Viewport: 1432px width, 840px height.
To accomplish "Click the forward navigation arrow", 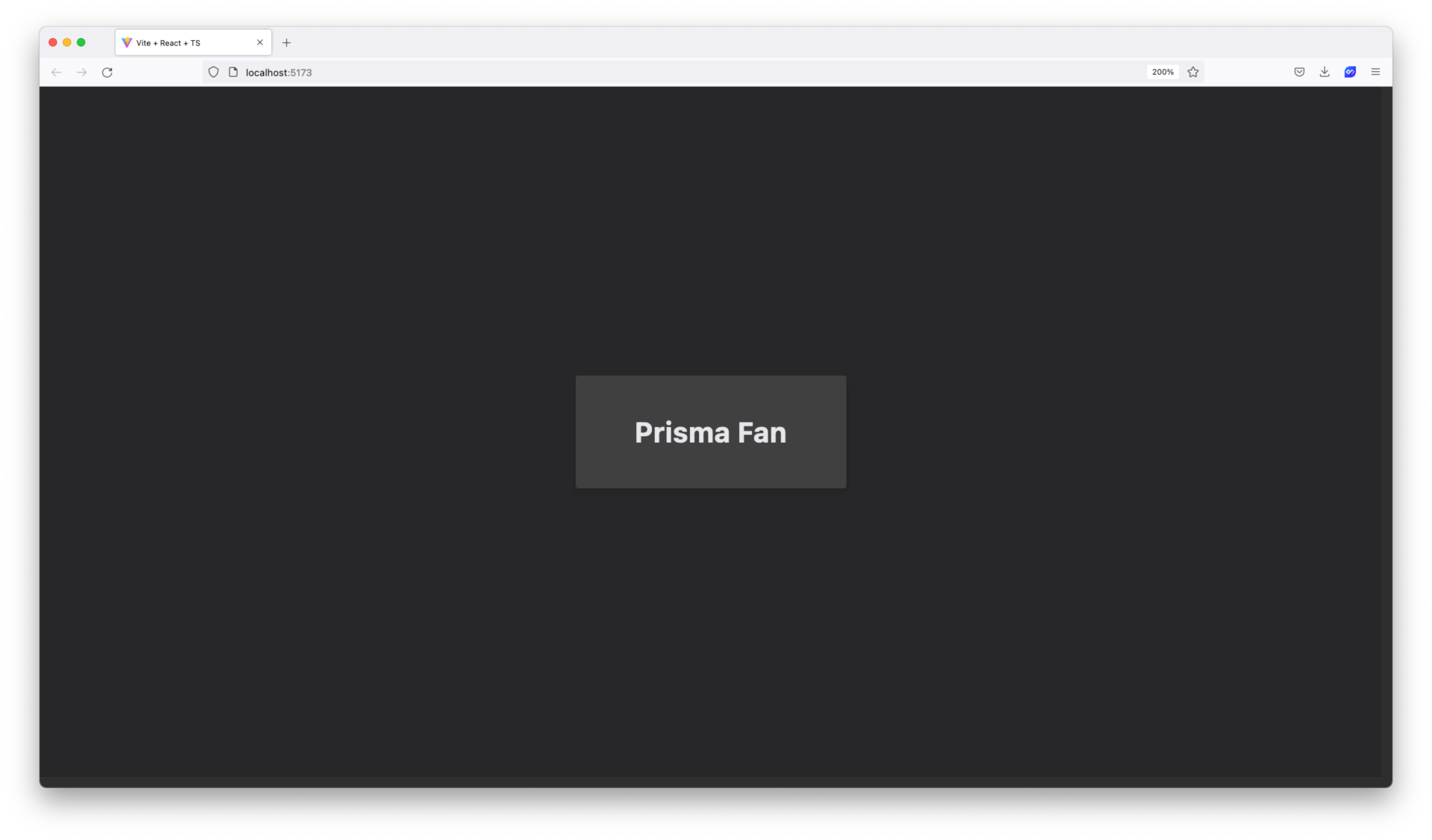I will click(82, 72).
